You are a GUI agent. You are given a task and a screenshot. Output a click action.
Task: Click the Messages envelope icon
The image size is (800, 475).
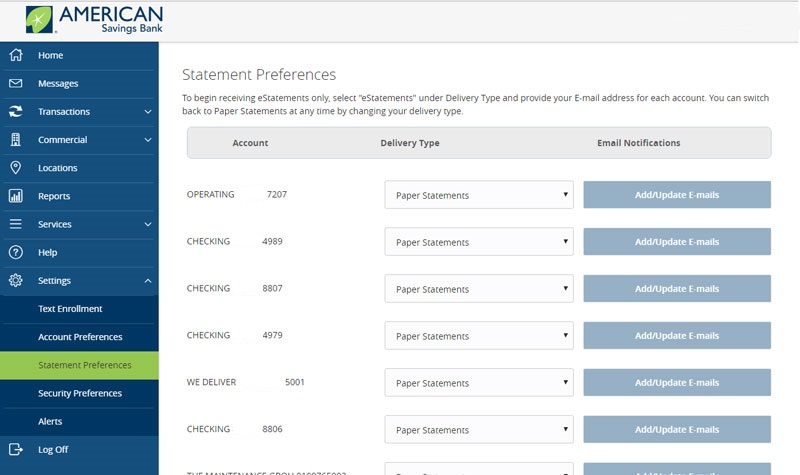tap(16, 83)
